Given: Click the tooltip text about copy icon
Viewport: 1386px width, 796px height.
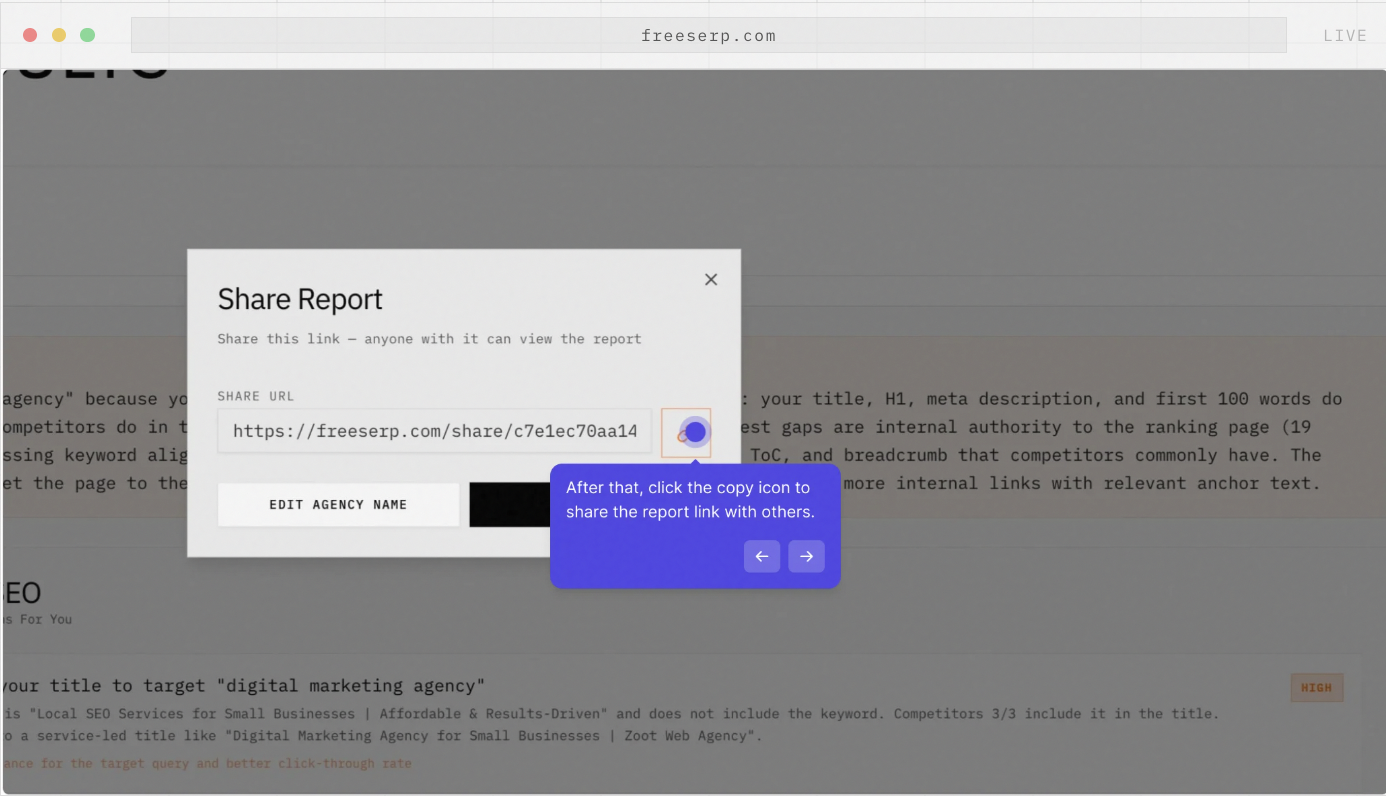Looking at the screenshot, I should [690, 500].
